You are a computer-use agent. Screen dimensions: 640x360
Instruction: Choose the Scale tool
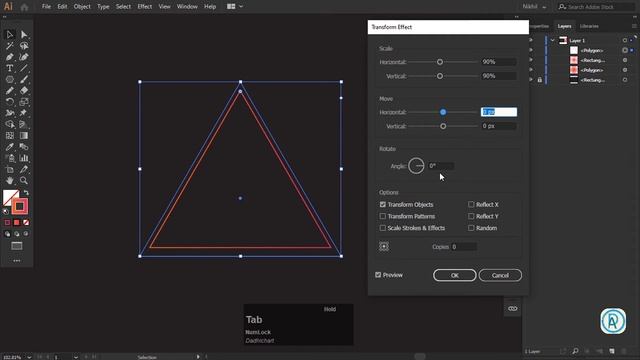(24, 102)
